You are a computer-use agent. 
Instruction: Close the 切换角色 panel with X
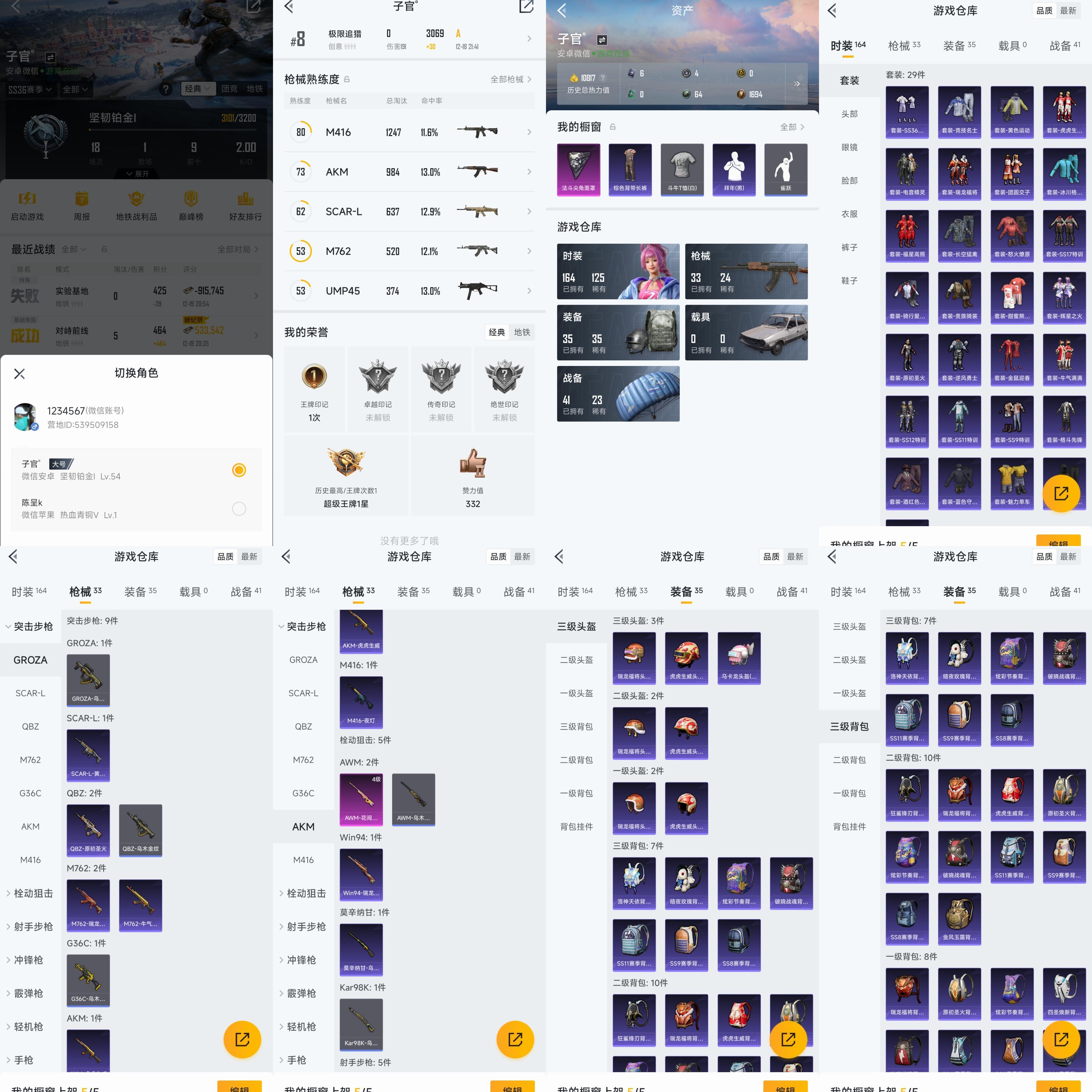[x=19, y=374]
